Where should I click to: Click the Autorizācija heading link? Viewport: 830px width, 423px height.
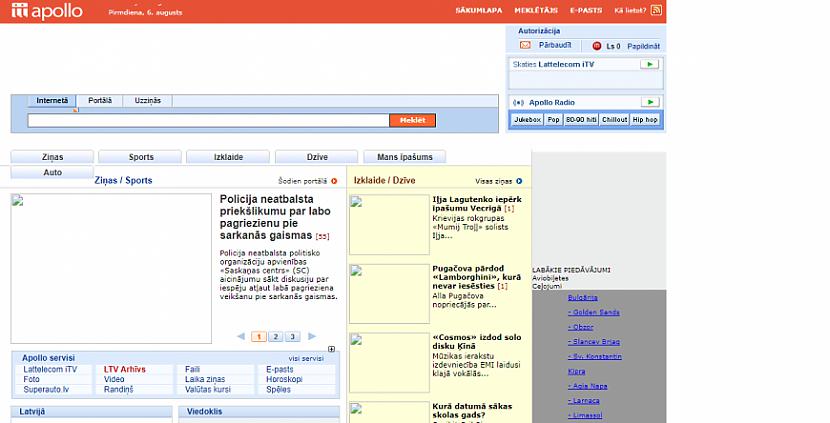click(x=539, y=31)
